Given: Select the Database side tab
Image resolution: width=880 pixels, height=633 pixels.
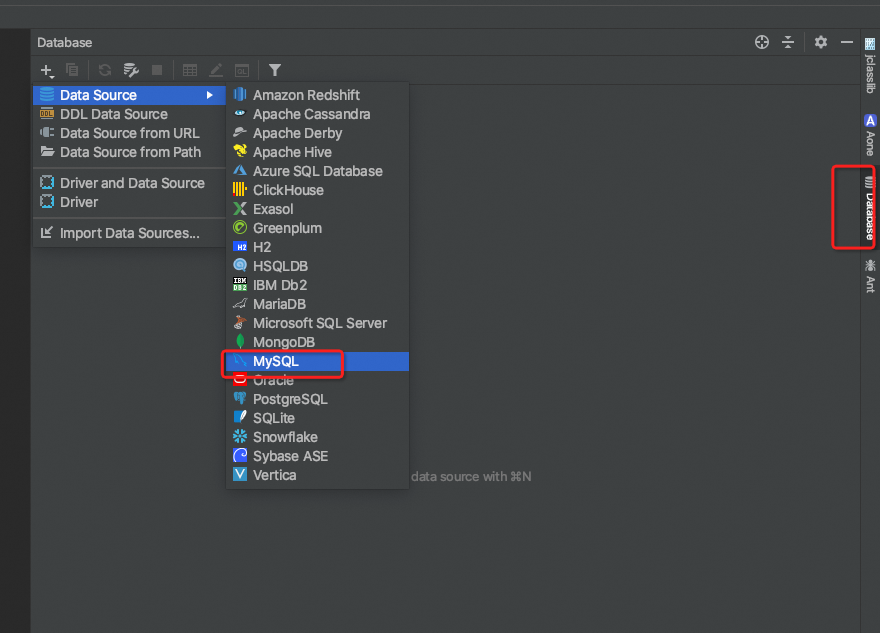Looking at the screenshot, I should 869,208.
